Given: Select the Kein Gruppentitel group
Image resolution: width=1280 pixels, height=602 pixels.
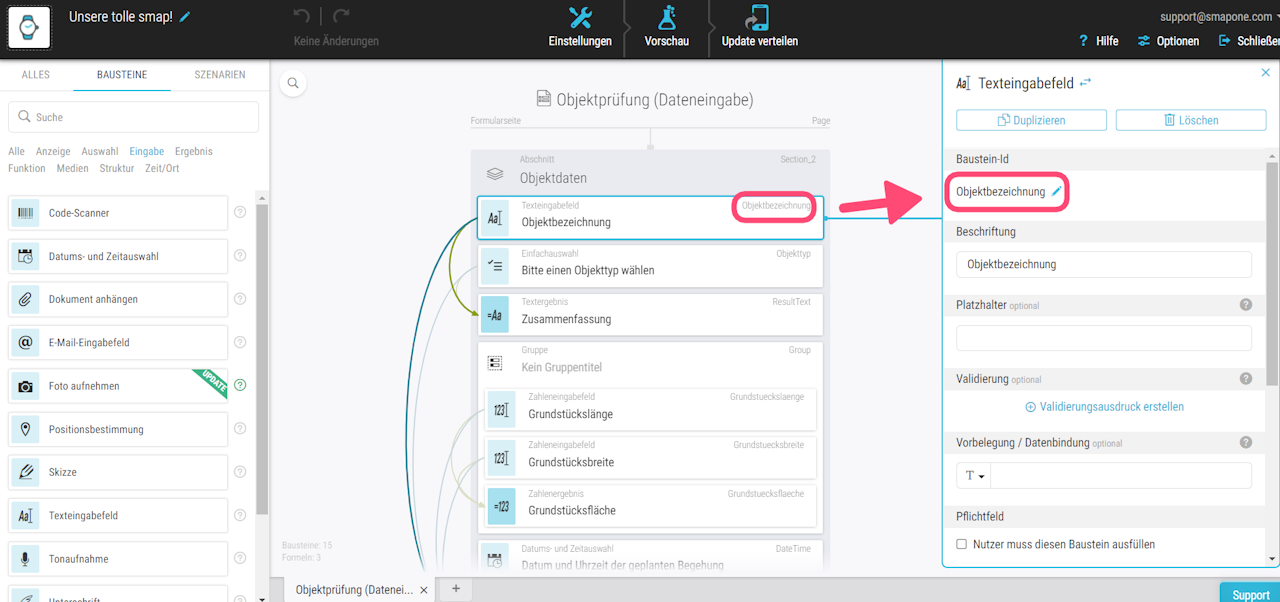Looking at the screenshot, I should [650, 362].
